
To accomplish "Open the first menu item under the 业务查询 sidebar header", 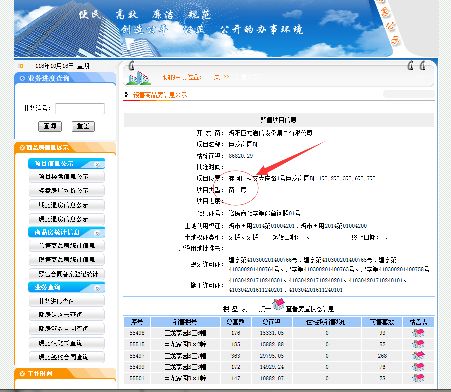I will 67,301.
